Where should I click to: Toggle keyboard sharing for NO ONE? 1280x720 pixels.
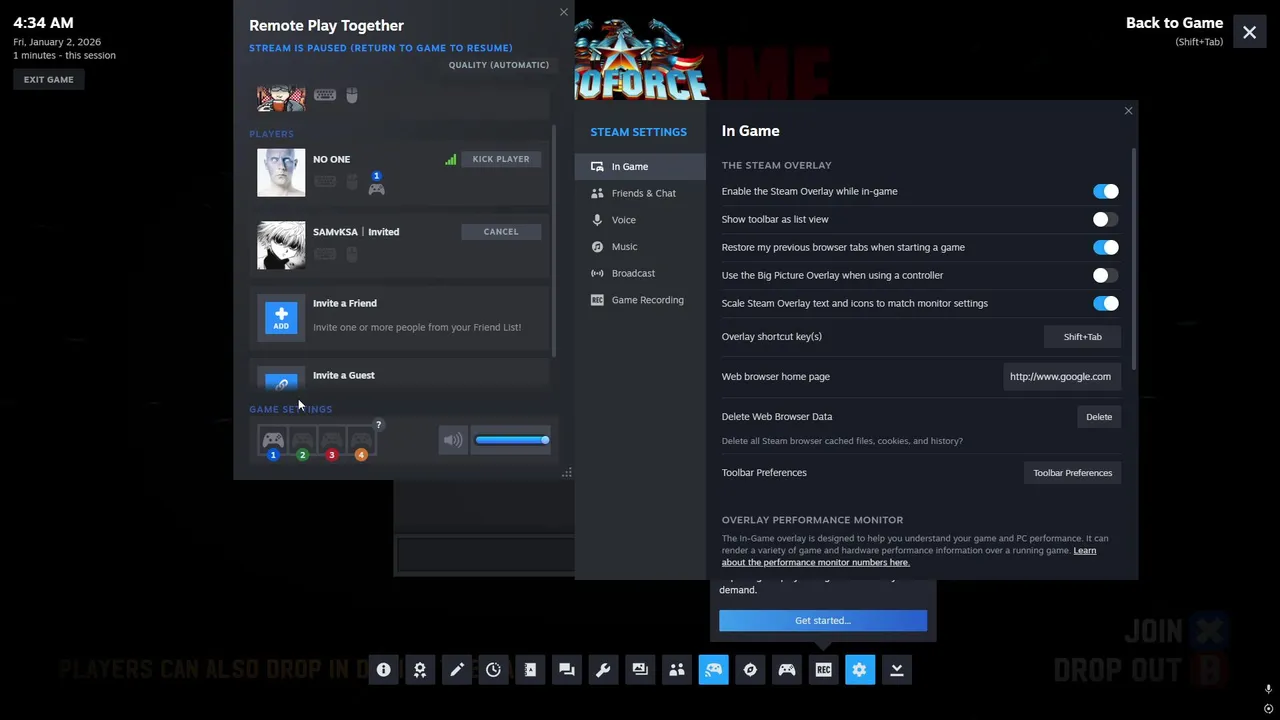coord(325,182)
